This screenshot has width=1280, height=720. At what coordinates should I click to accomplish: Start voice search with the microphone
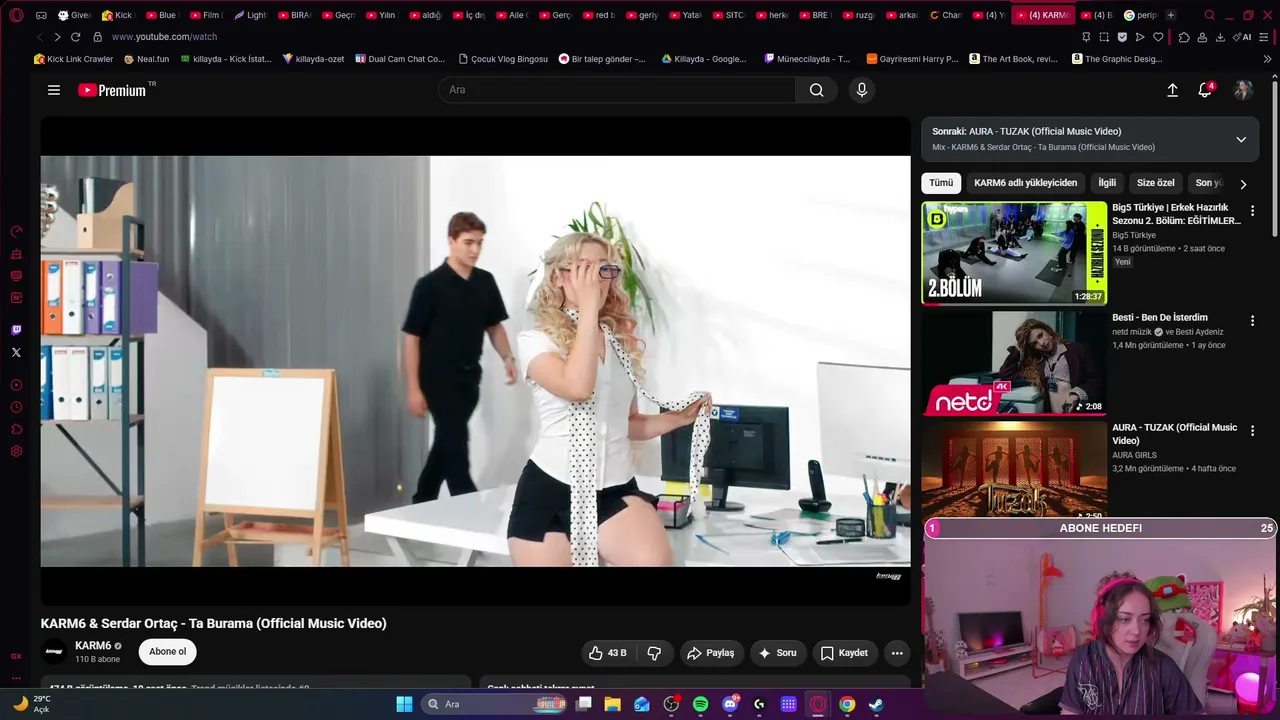(862, 90)
